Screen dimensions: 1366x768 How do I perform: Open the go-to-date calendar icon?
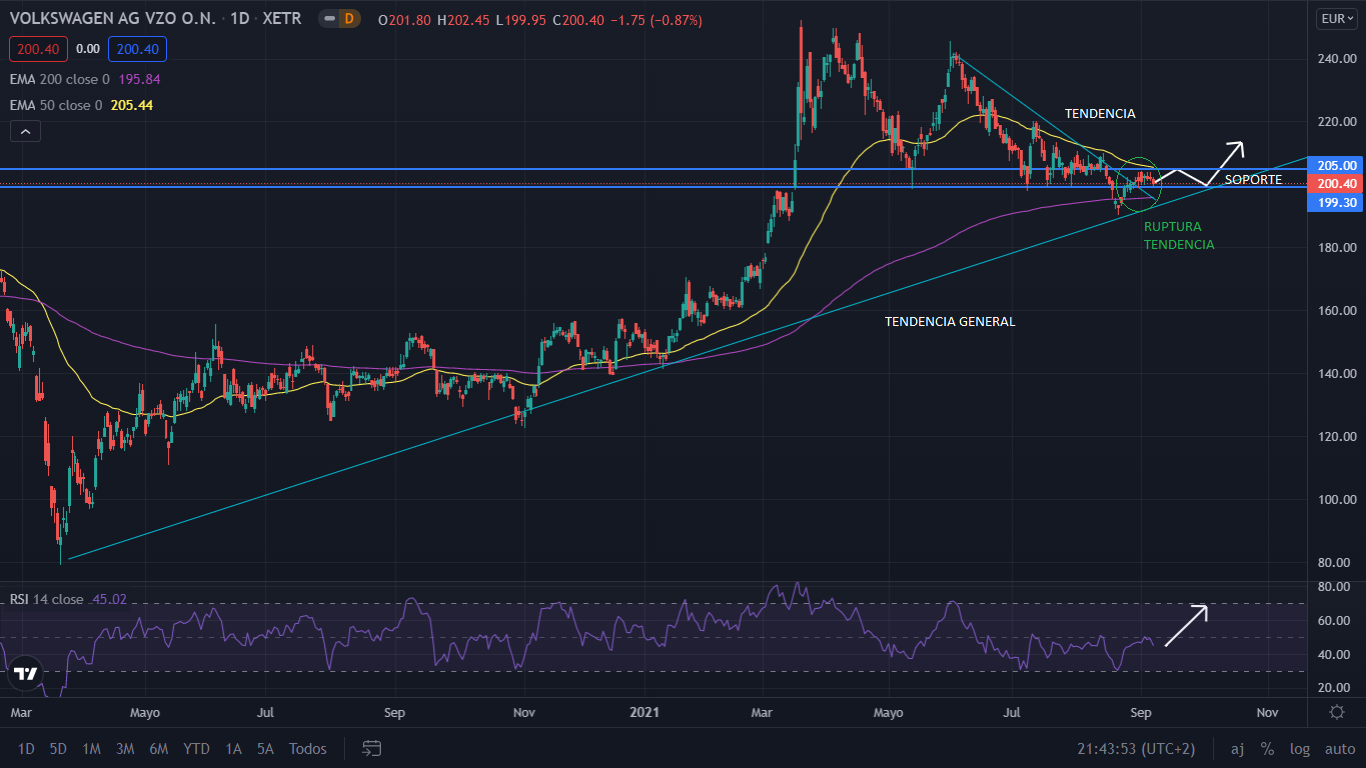tap(372, 748)
